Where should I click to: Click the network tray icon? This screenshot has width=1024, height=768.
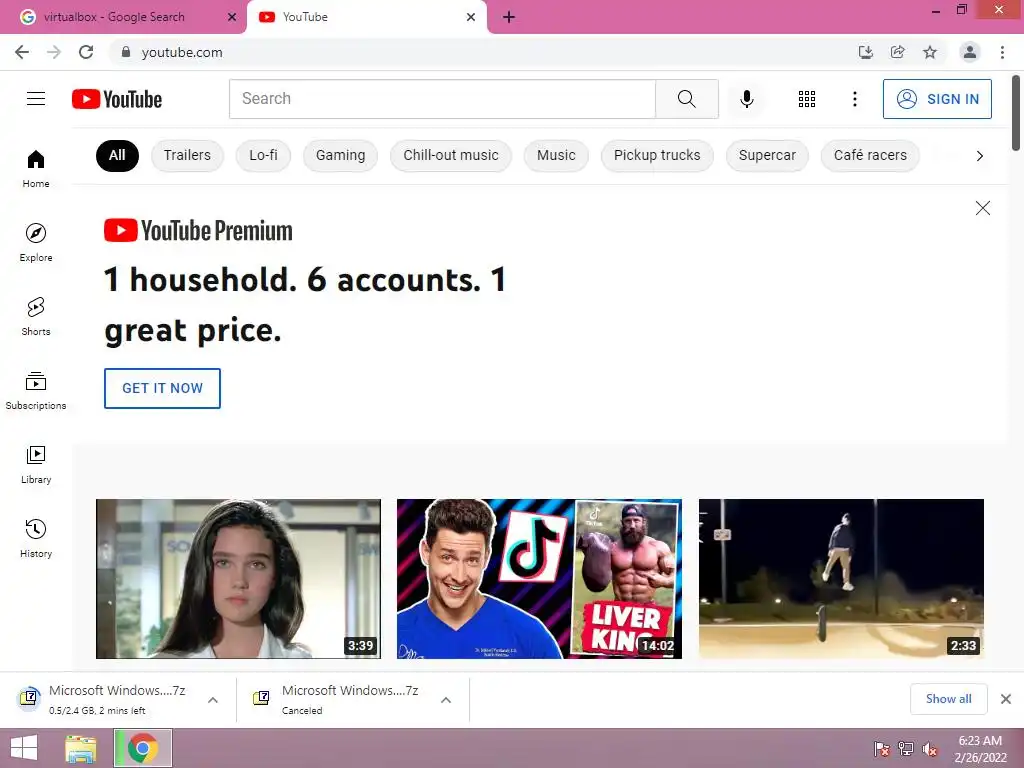coord(905,749)
